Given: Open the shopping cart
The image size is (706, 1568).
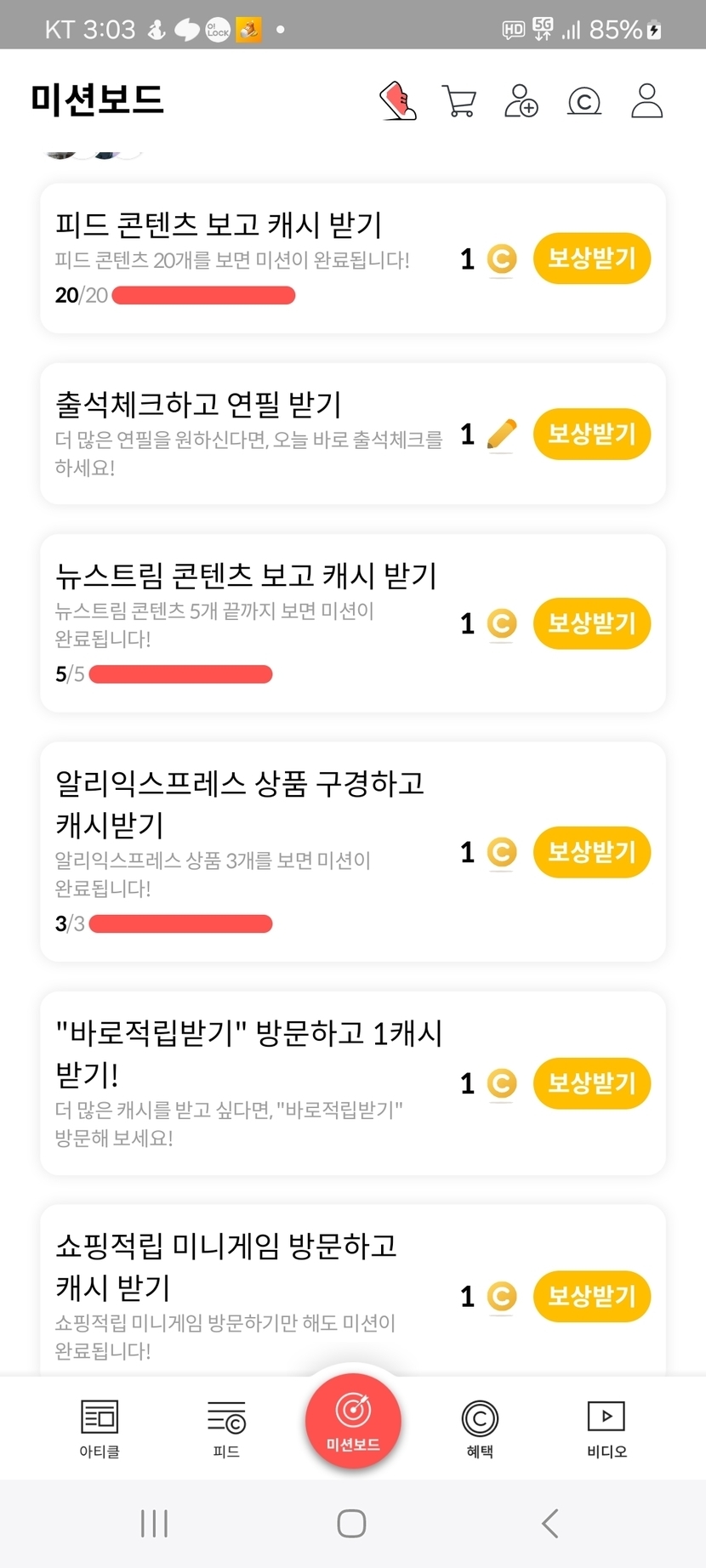Looking at the screenshot, I should [x=459, y=100].
